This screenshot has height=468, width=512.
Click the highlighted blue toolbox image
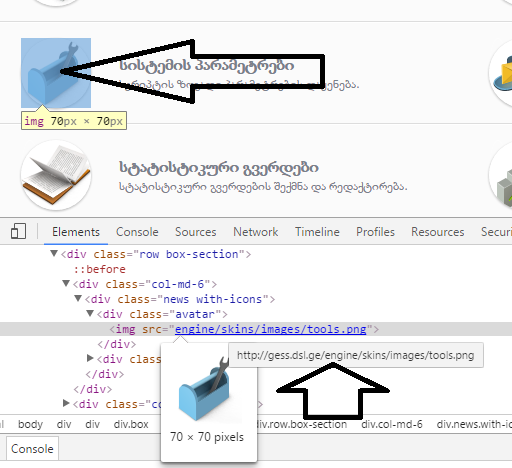pos(56,73)
